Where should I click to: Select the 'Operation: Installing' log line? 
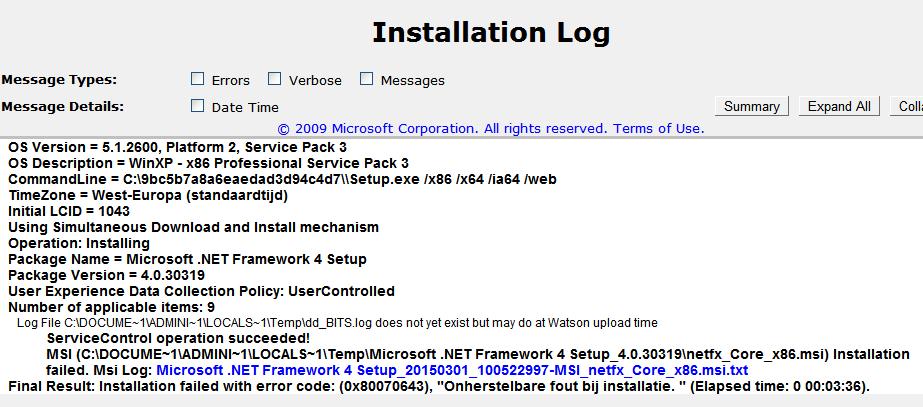[79, 243]
